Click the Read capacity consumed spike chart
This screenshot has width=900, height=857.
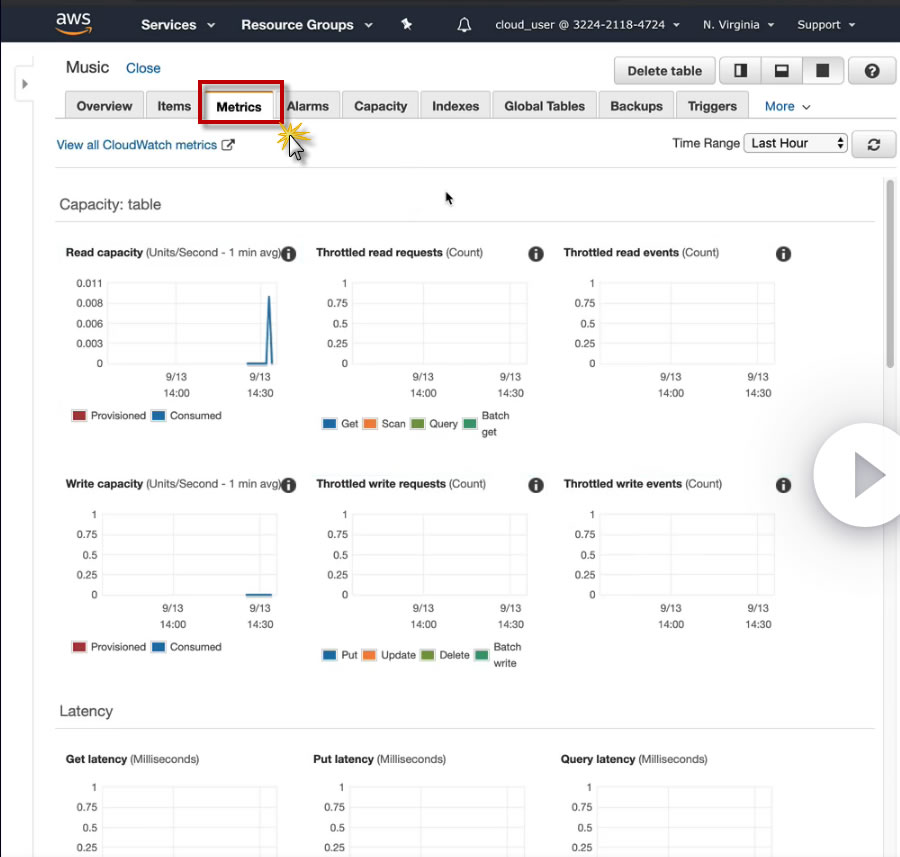click(192, 323)
